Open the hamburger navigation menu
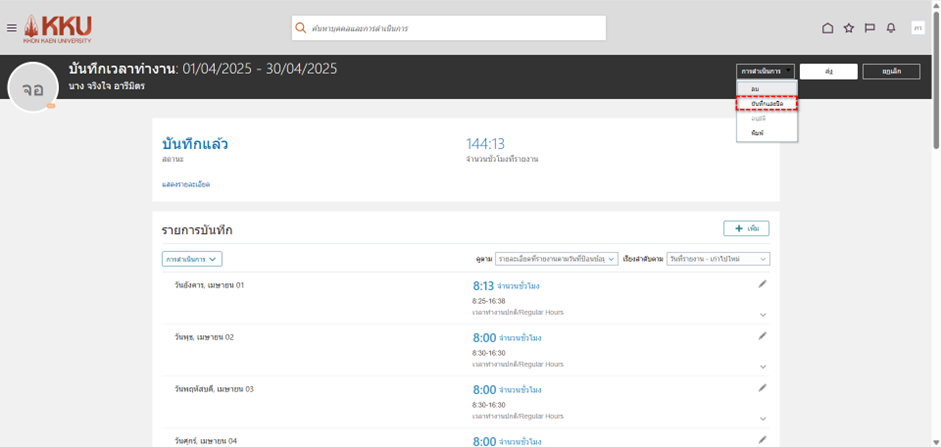Viewport: 941px width, 447px height. click(x=12, y=28)
